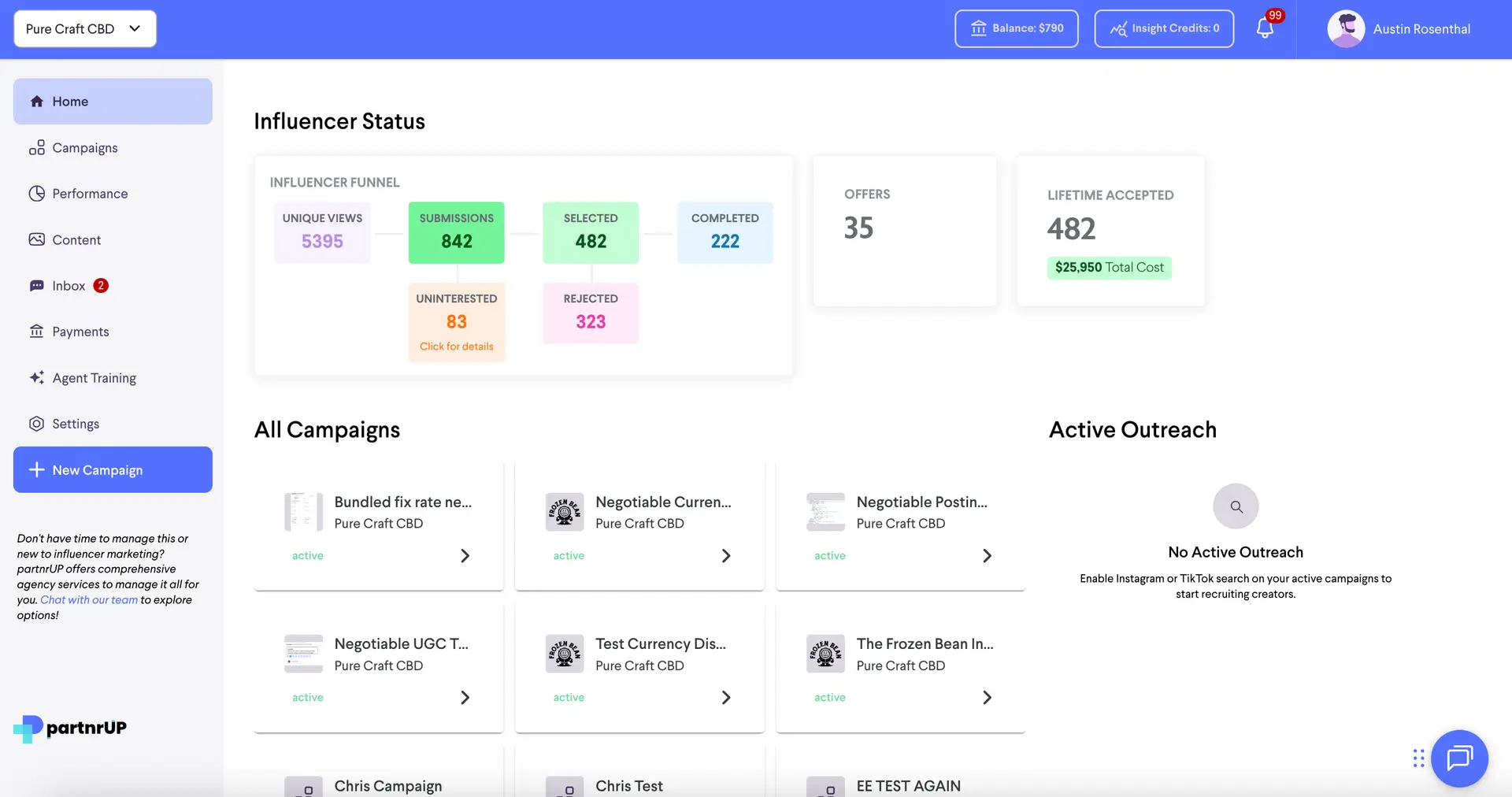The image size is (1512, 797).
Task: Open the Chat with our team link
Action: pos(88,599)
